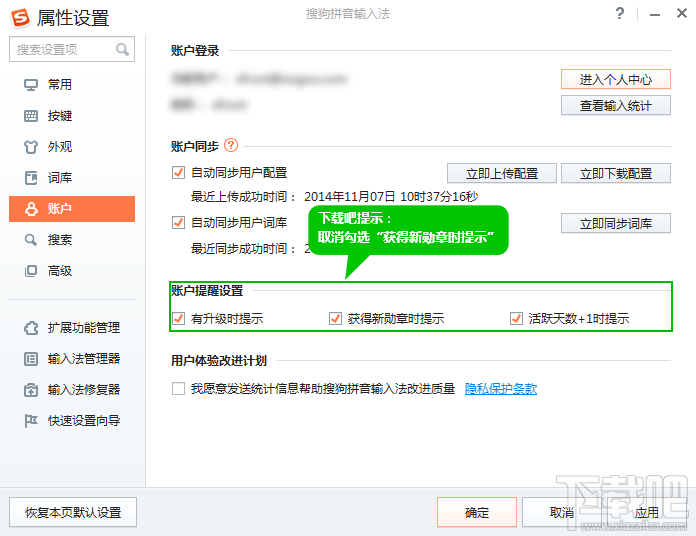
Task: Click the shirt icon beside 外观
Action: pyautogui.click(x=31, y=147)
